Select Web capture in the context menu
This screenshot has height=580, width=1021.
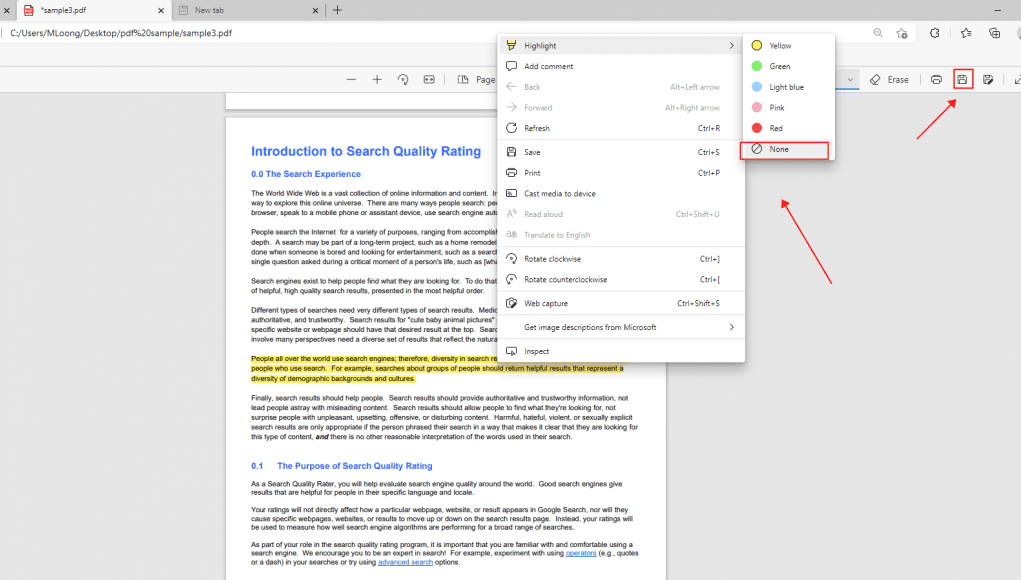pos(621,303)
